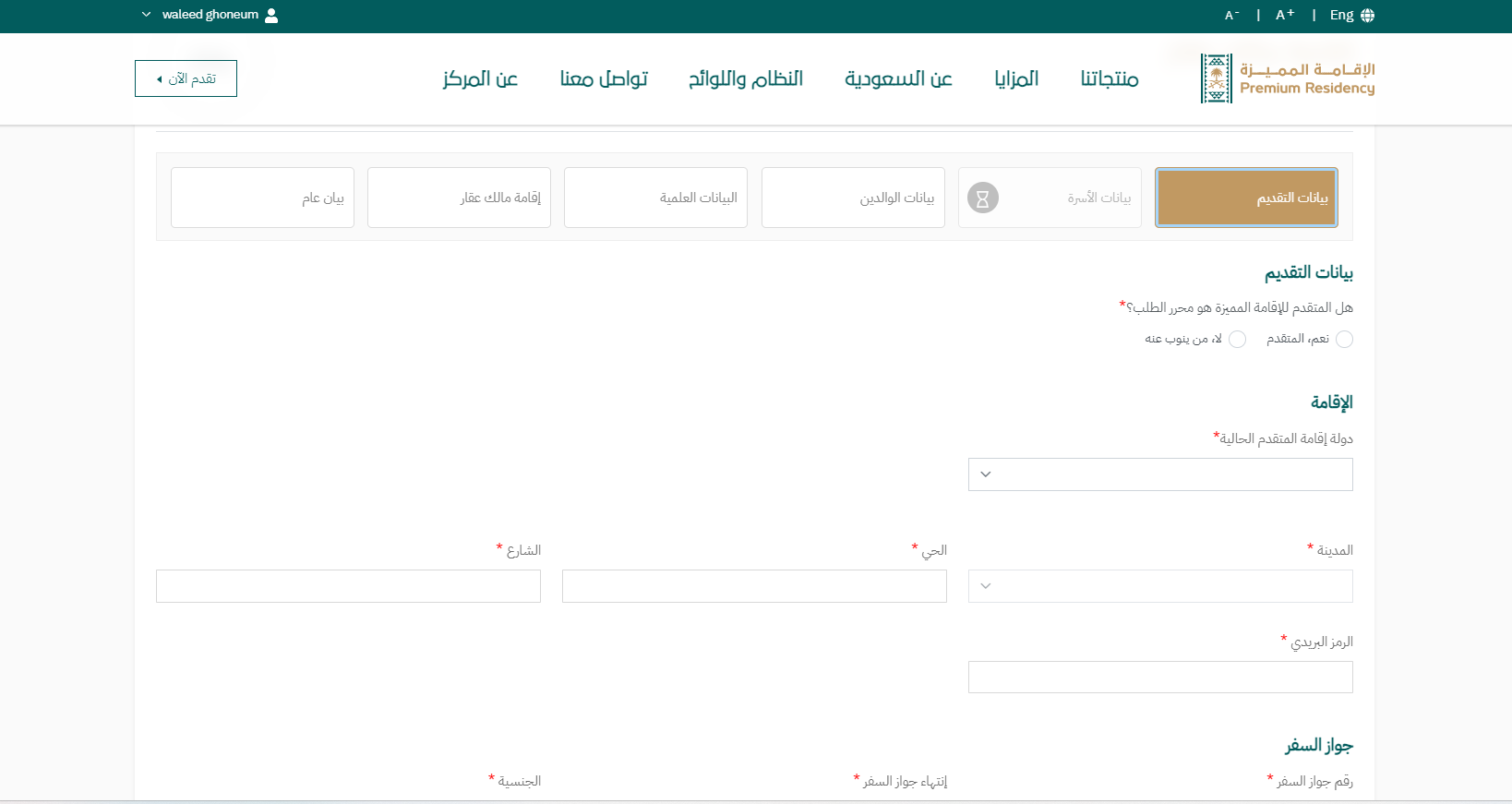Click بيانات التقديم section heading
The width and height of the screenshot is (1512, 804).
point(1309,273)
